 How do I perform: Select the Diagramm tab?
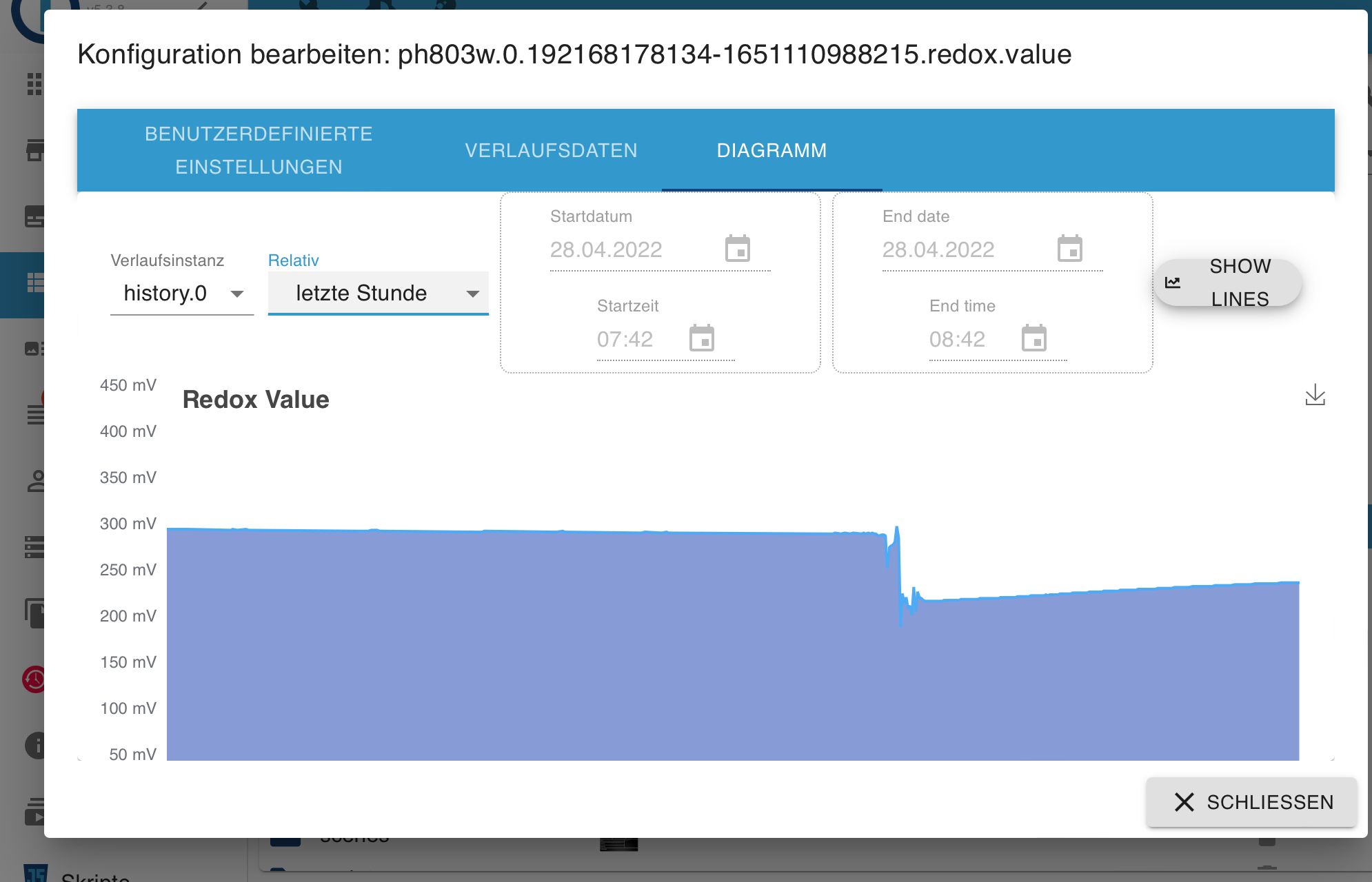point(771,150)
